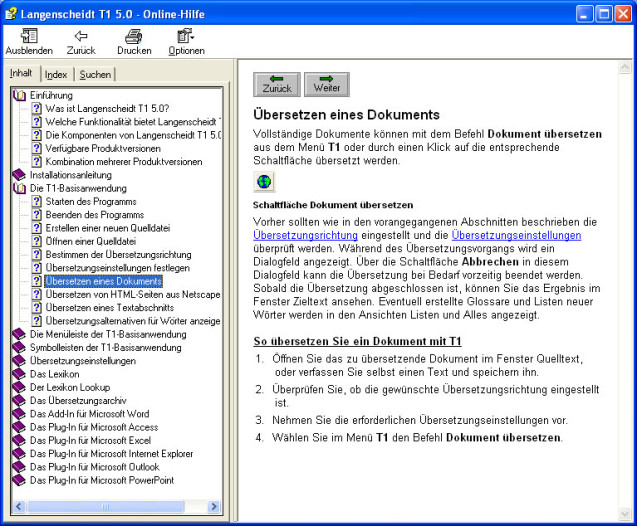Click help icon beside Öffnen einer Quelldatei
Screen dimensions: 637x526
click(37, 241)
